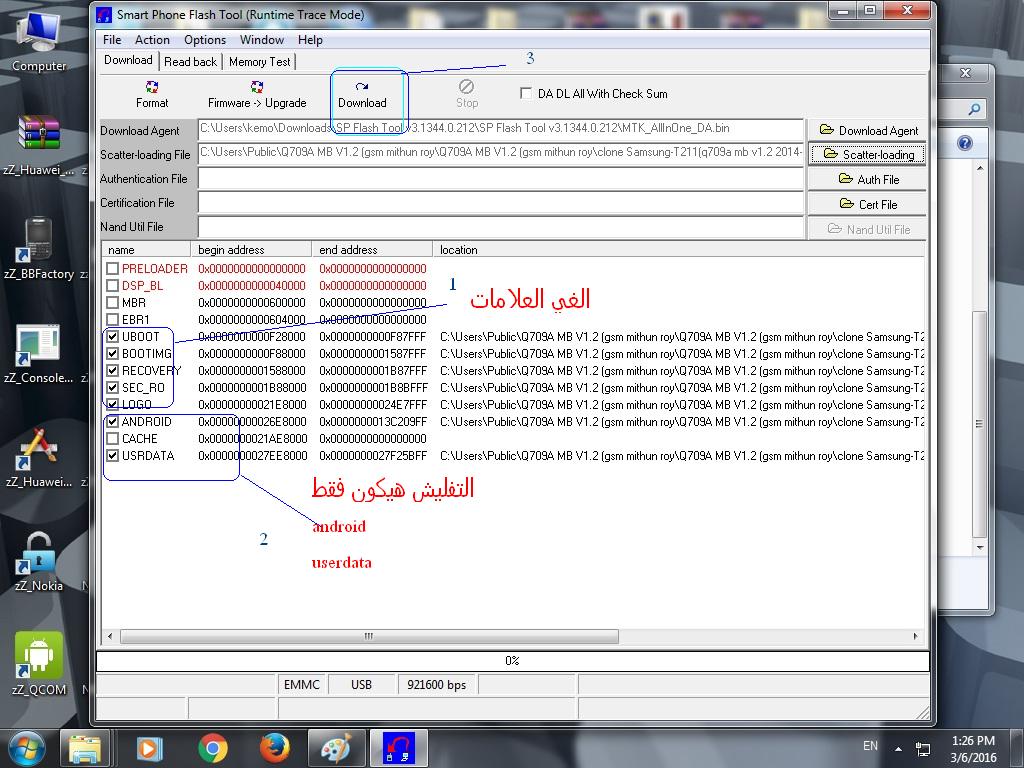Viewport: 1024px width, 768px height.
Task: Click the 0% progress bar
Action: tap(512, 661)
